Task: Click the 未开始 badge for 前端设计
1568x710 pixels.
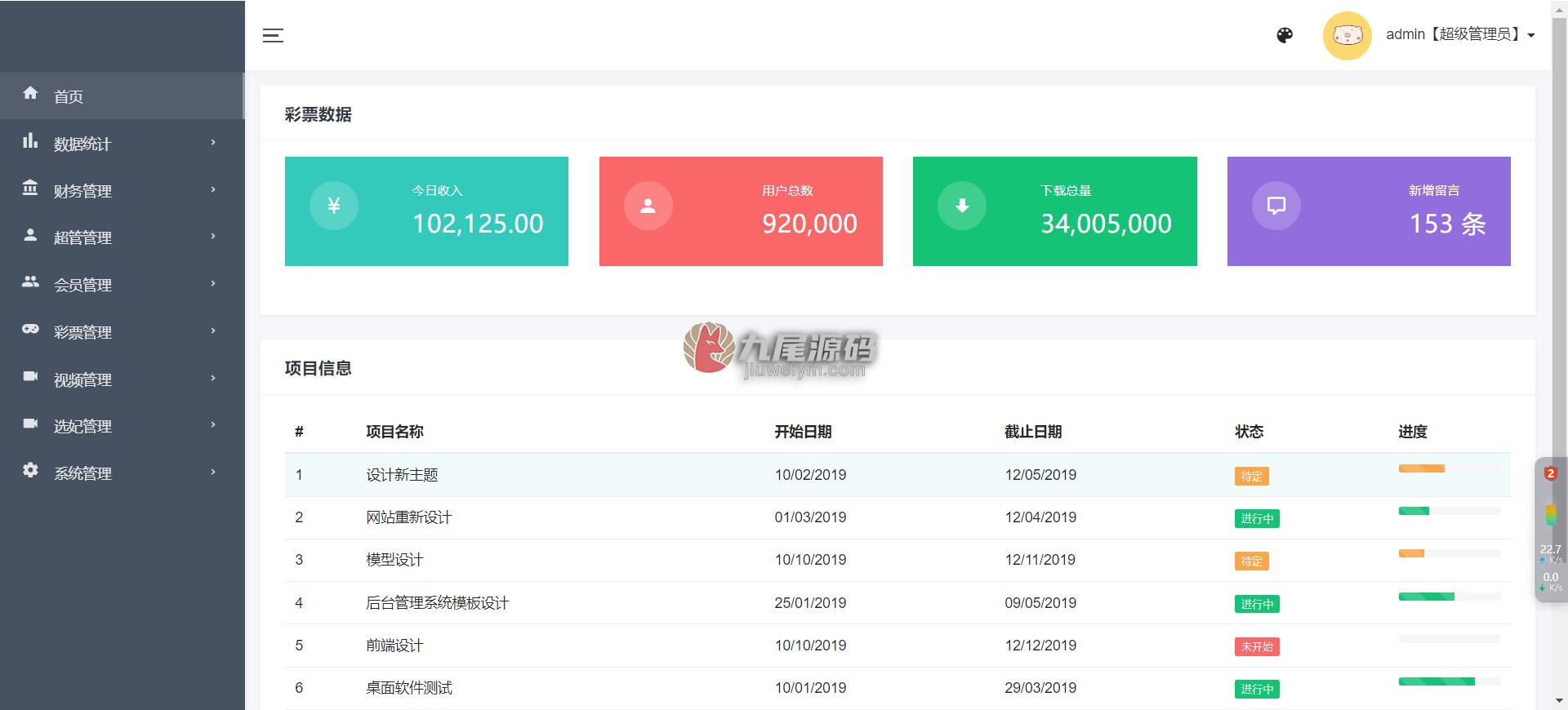Action: click(1257, 646)
